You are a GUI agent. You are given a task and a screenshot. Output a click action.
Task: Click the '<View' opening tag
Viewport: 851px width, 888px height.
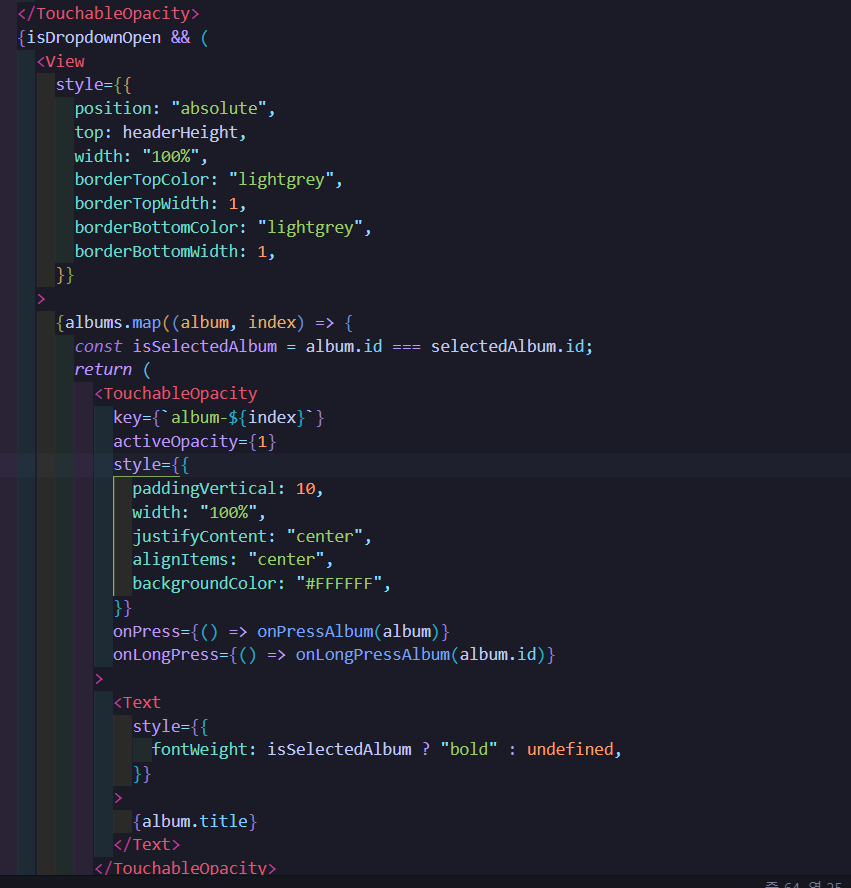[61, 61]
